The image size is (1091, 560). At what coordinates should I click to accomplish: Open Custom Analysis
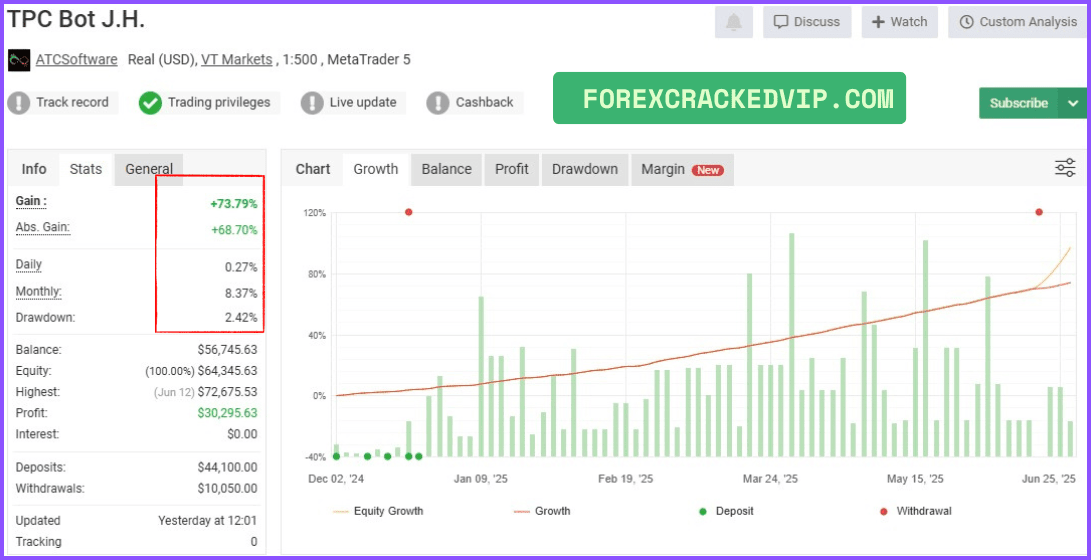[x=1018, y=22]
